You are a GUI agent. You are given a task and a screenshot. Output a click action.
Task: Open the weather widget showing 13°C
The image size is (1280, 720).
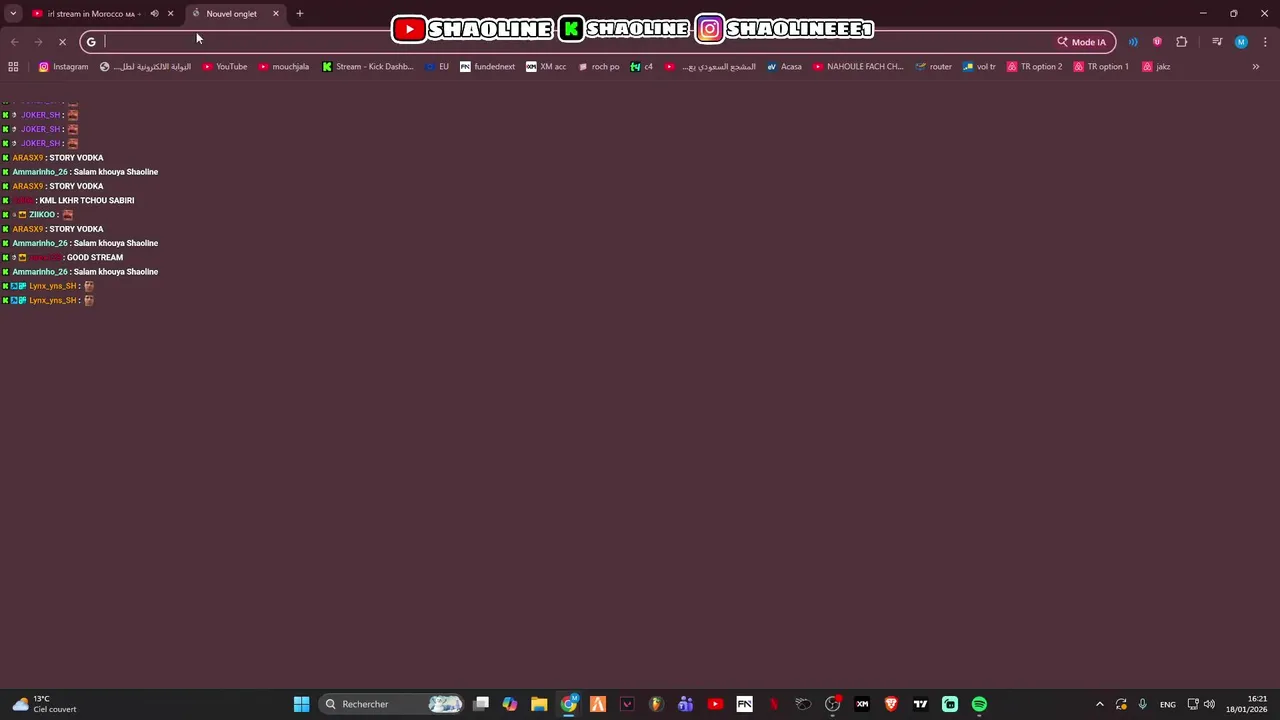pos(42,704)
